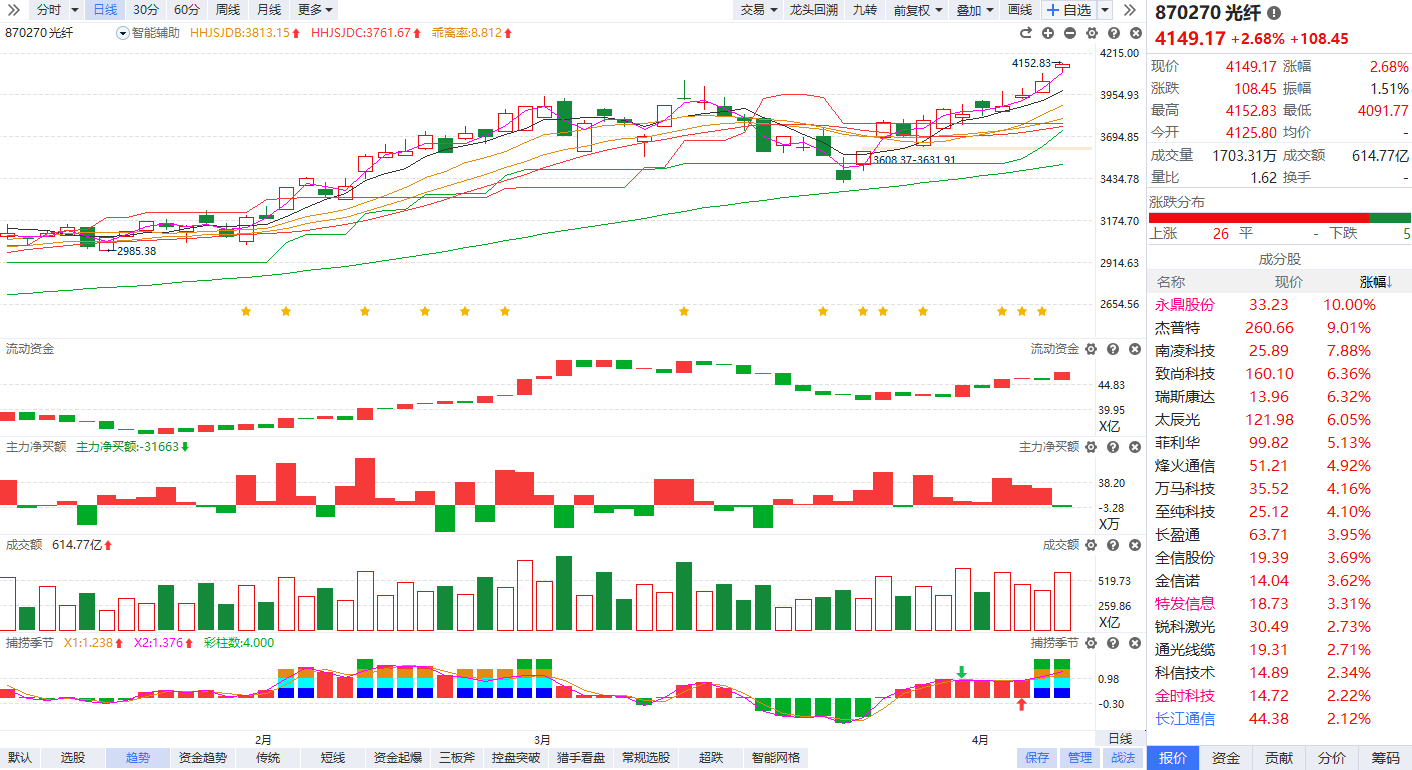Switch to 周线 chart period
This screenshot has height=770, width=1412.
[227, 10]
